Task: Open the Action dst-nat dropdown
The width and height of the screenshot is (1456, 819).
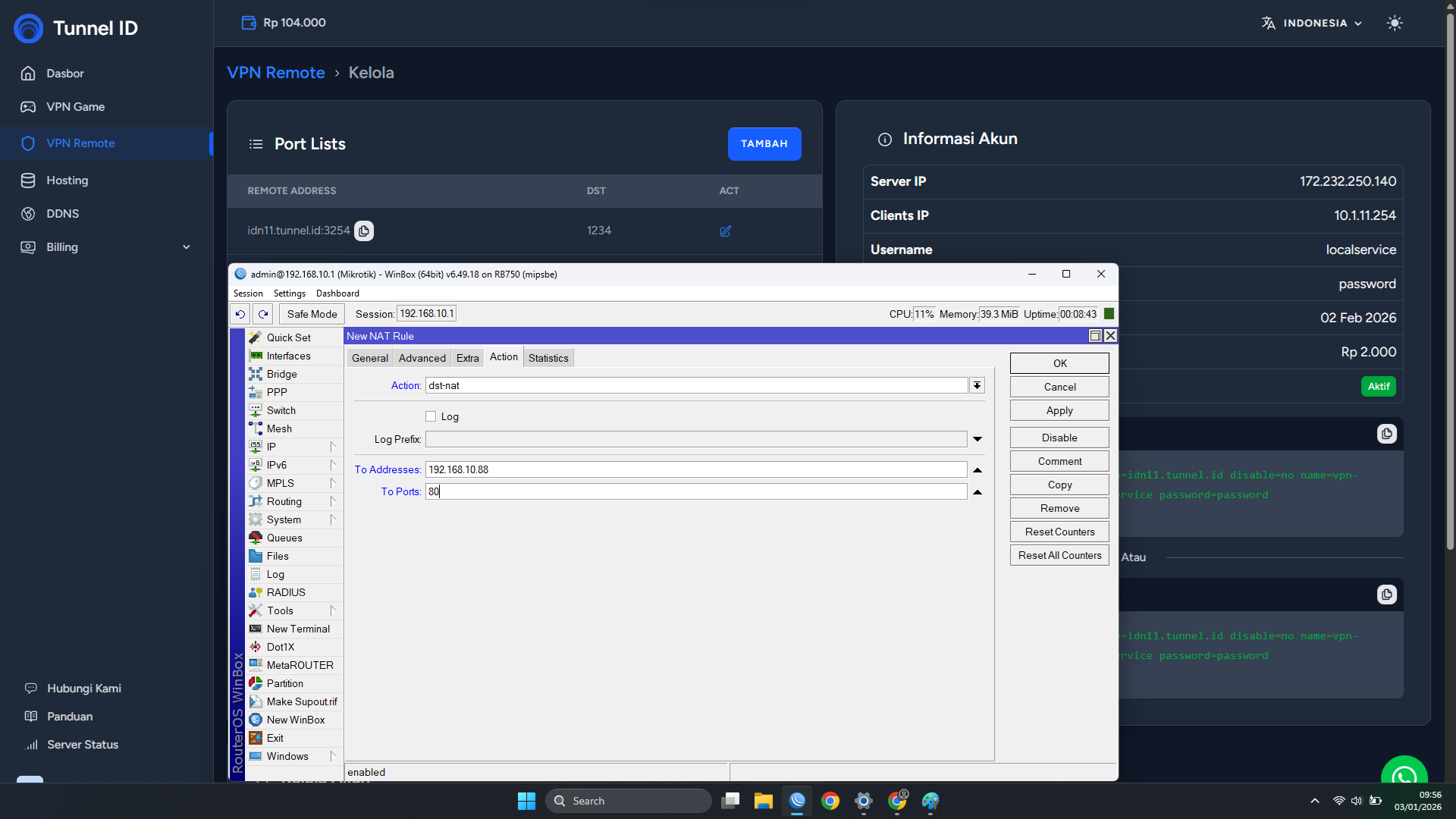Action: click(977, 385)
